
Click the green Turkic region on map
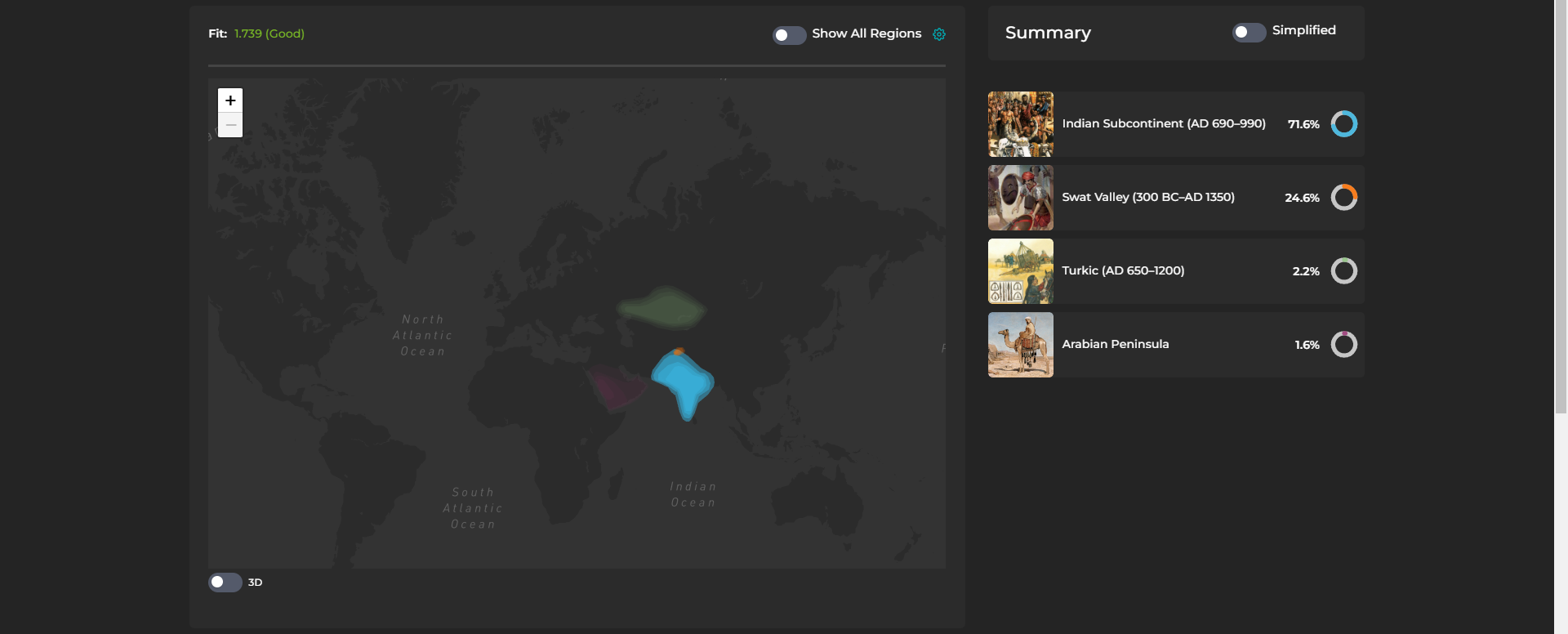point(661,310)
